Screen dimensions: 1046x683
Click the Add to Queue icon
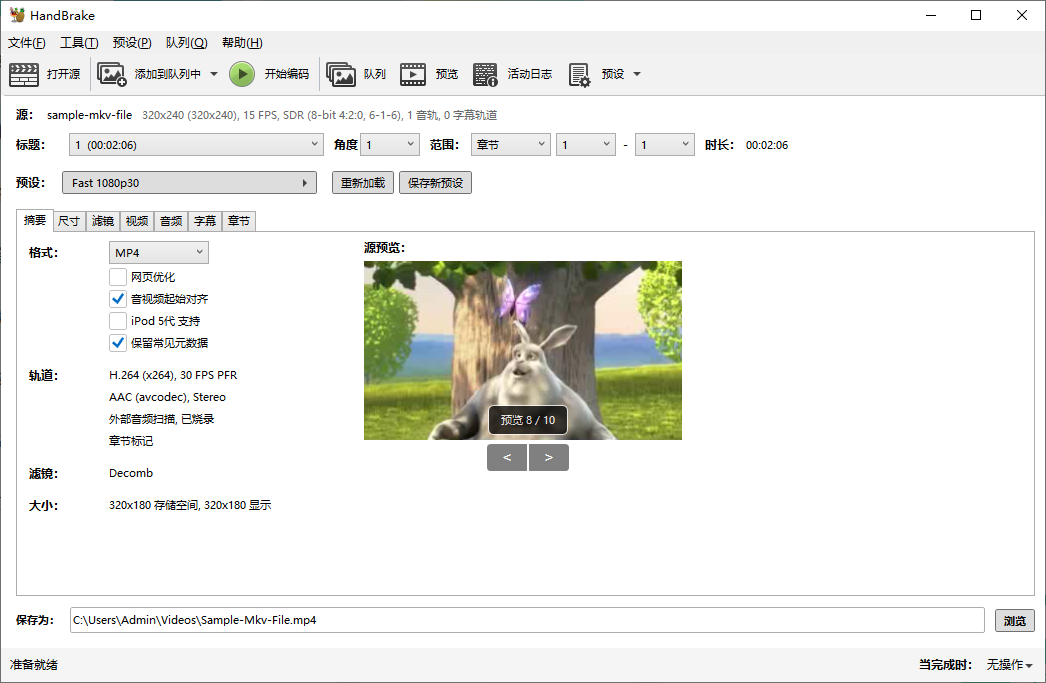click(x=110, y=73)
